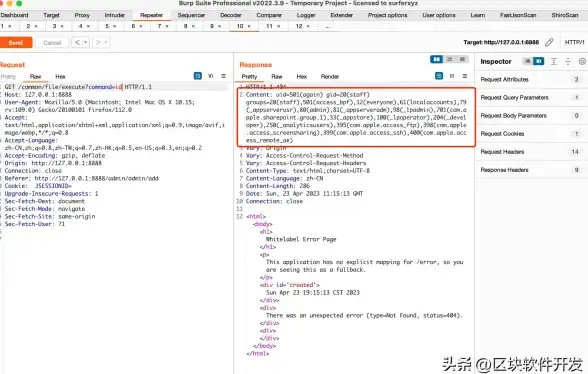
Task: Close Repeater request tab 12
Action: [x=308, y=26]
